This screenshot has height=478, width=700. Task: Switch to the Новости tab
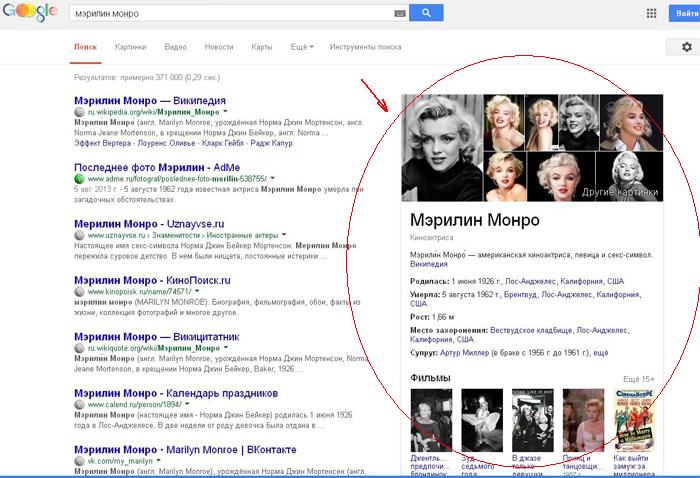219,47
